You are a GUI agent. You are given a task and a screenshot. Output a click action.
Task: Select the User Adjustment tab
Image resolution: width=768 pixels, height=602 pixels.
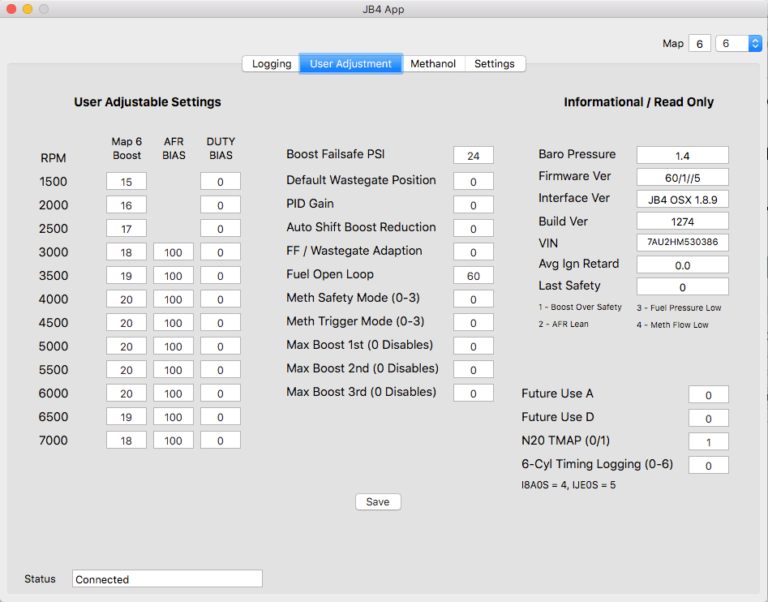350,64
